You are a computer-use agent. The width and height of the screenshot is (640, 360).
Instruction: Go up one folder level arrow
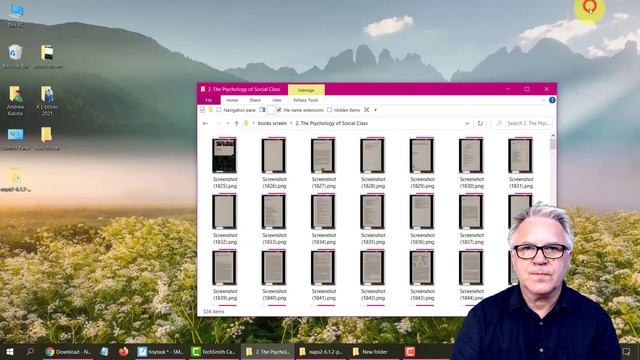(x=236, y=123)
